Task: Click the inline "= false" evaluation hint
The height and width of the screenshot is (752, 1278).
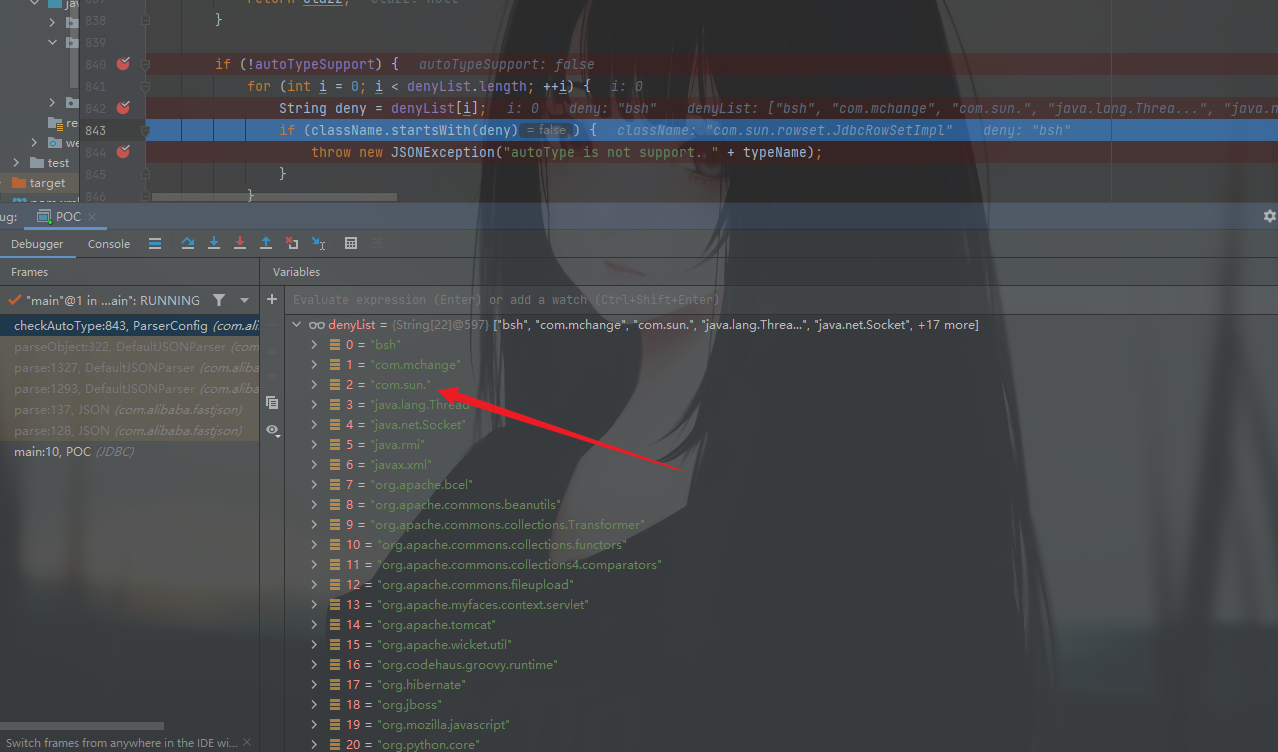Action: pyautogui.click(x=545, y=131)
